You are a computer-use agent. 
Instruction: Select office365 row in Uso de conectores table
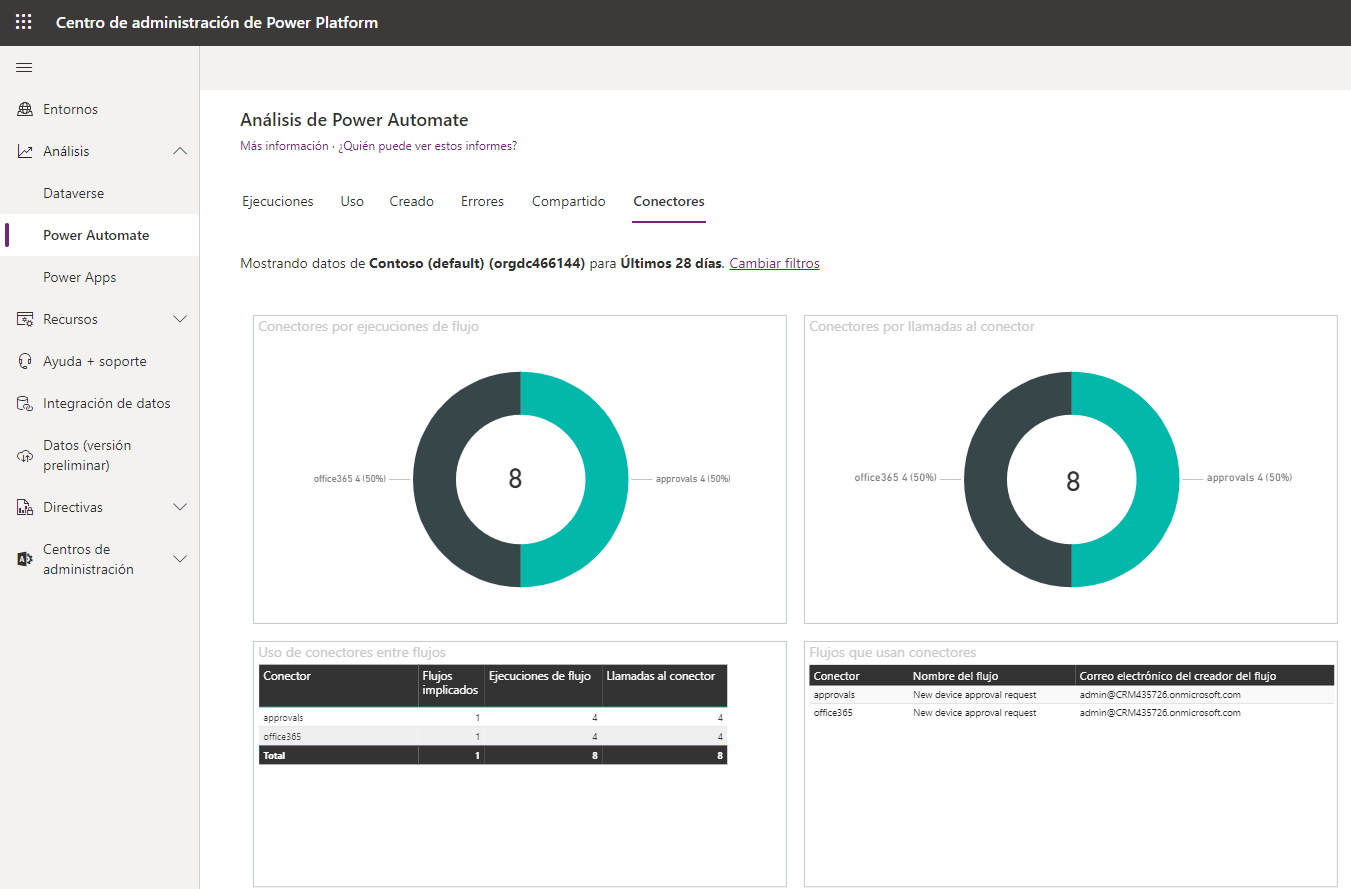(x=493, y=737)
